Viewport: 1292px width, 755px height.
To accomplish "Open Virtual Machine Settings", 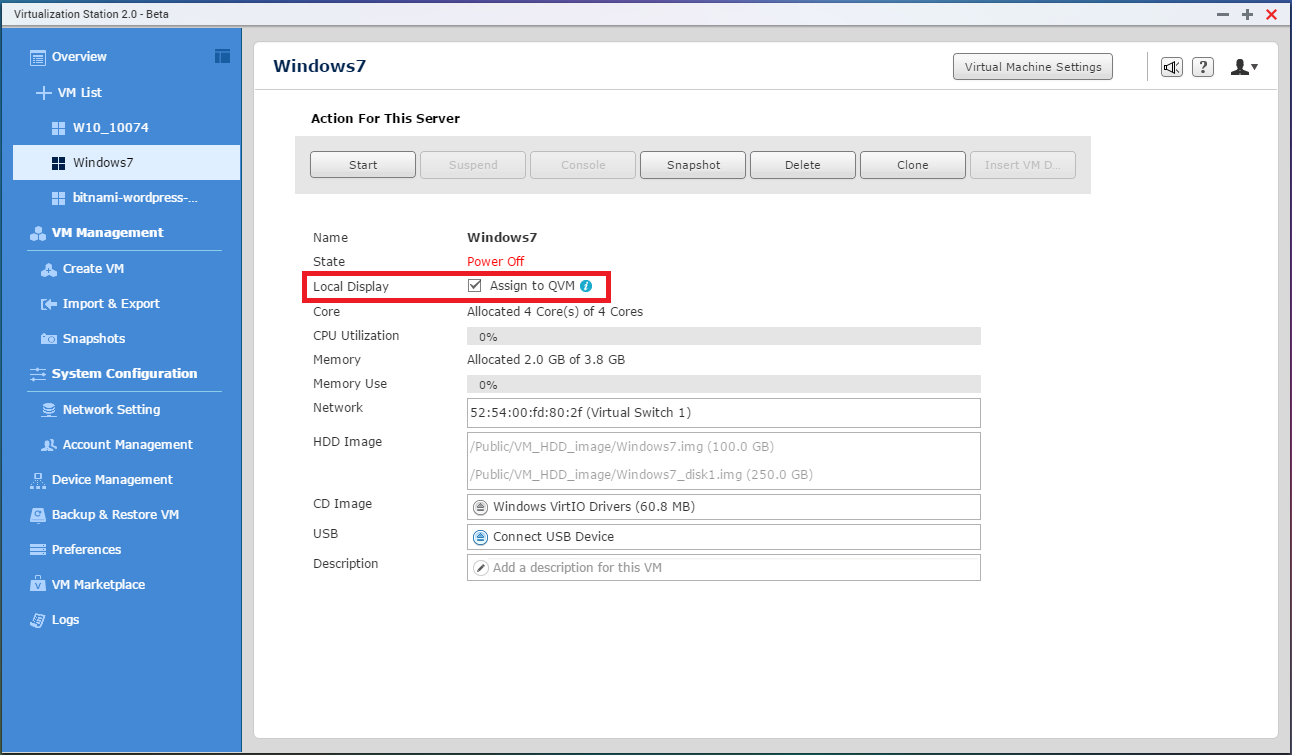I will tap(1032, 67).
